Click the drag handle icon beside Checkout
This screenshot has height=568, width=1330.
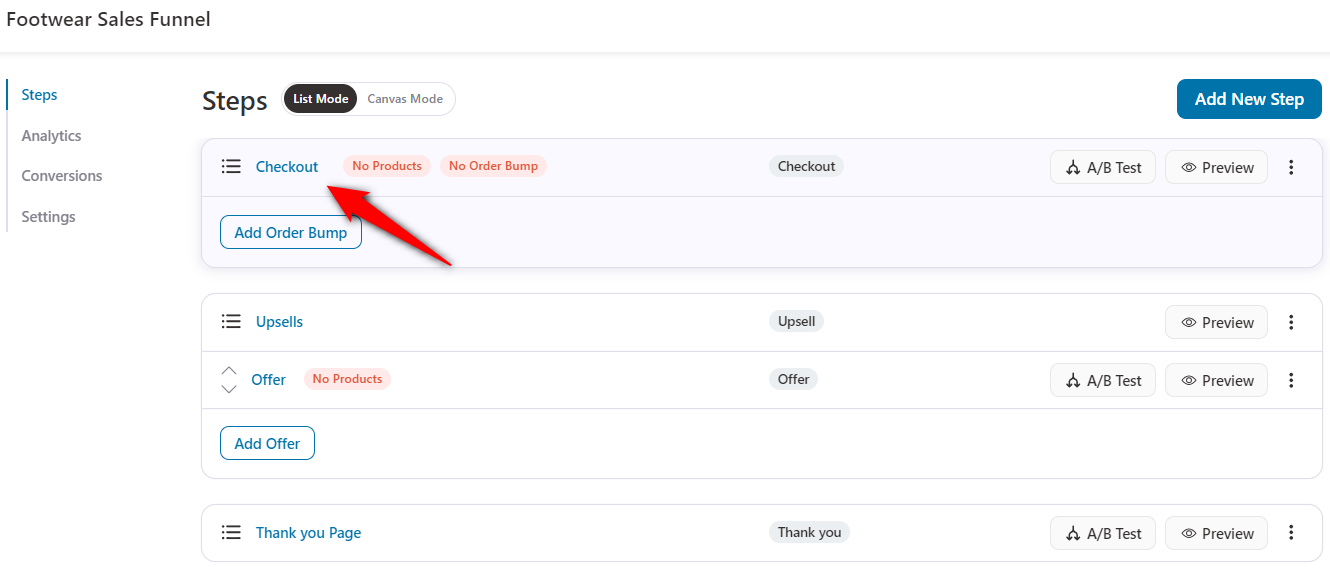click(x=231, y=166)
